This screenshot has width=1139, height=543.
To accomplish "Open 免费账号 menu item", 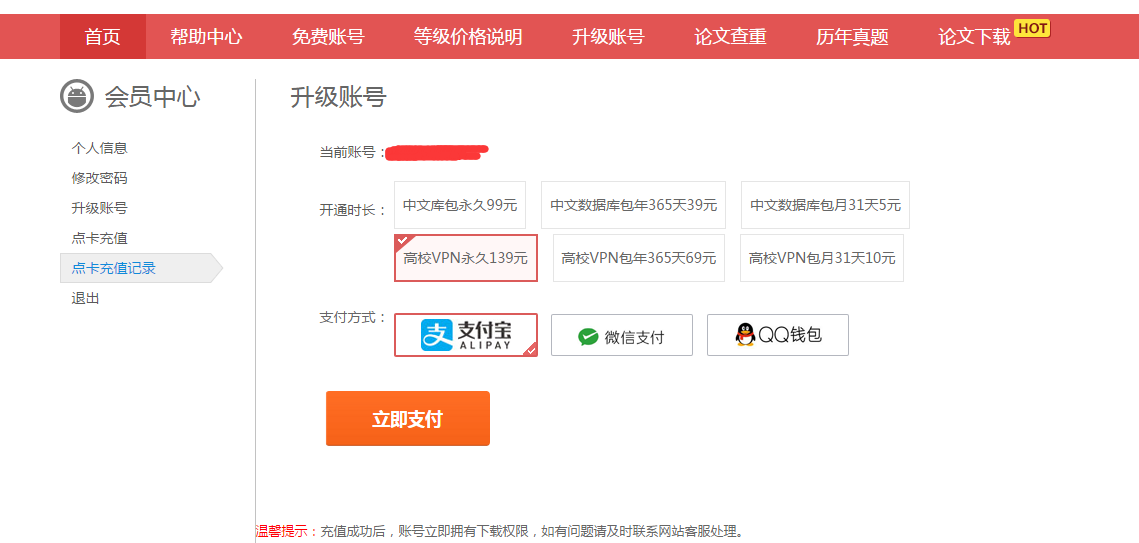I will click(x=328, y=37).
